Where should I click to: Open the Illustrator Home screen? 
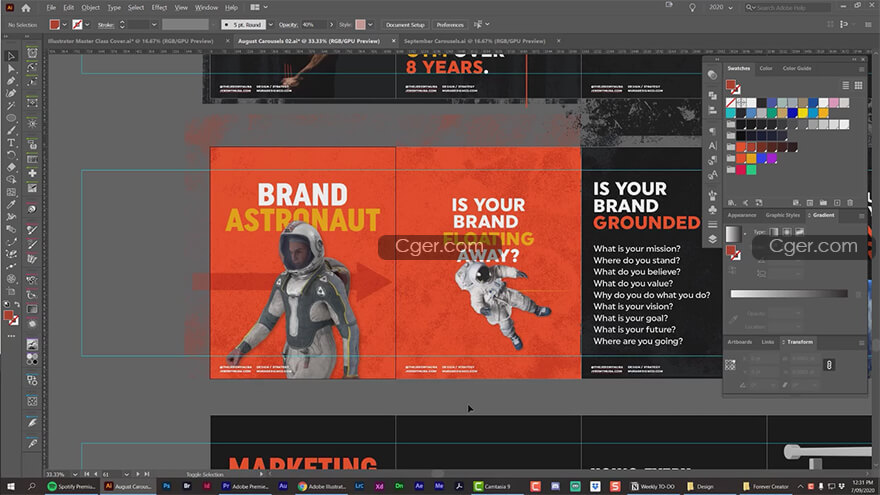click(26, 8)
